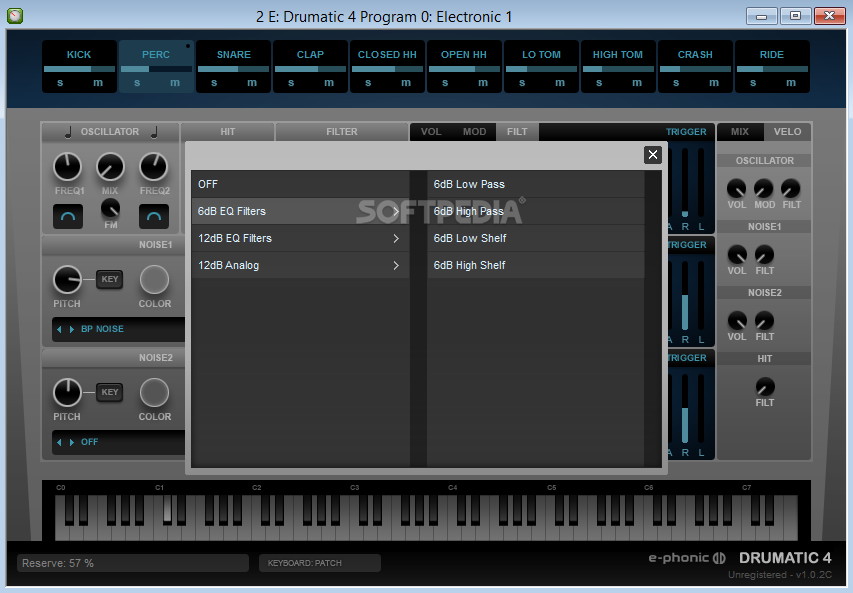The height and width of the screenshot is (593, 853).
Task: Click the KEYBOARD: PATCH button
Action: (x=320, y=563)
